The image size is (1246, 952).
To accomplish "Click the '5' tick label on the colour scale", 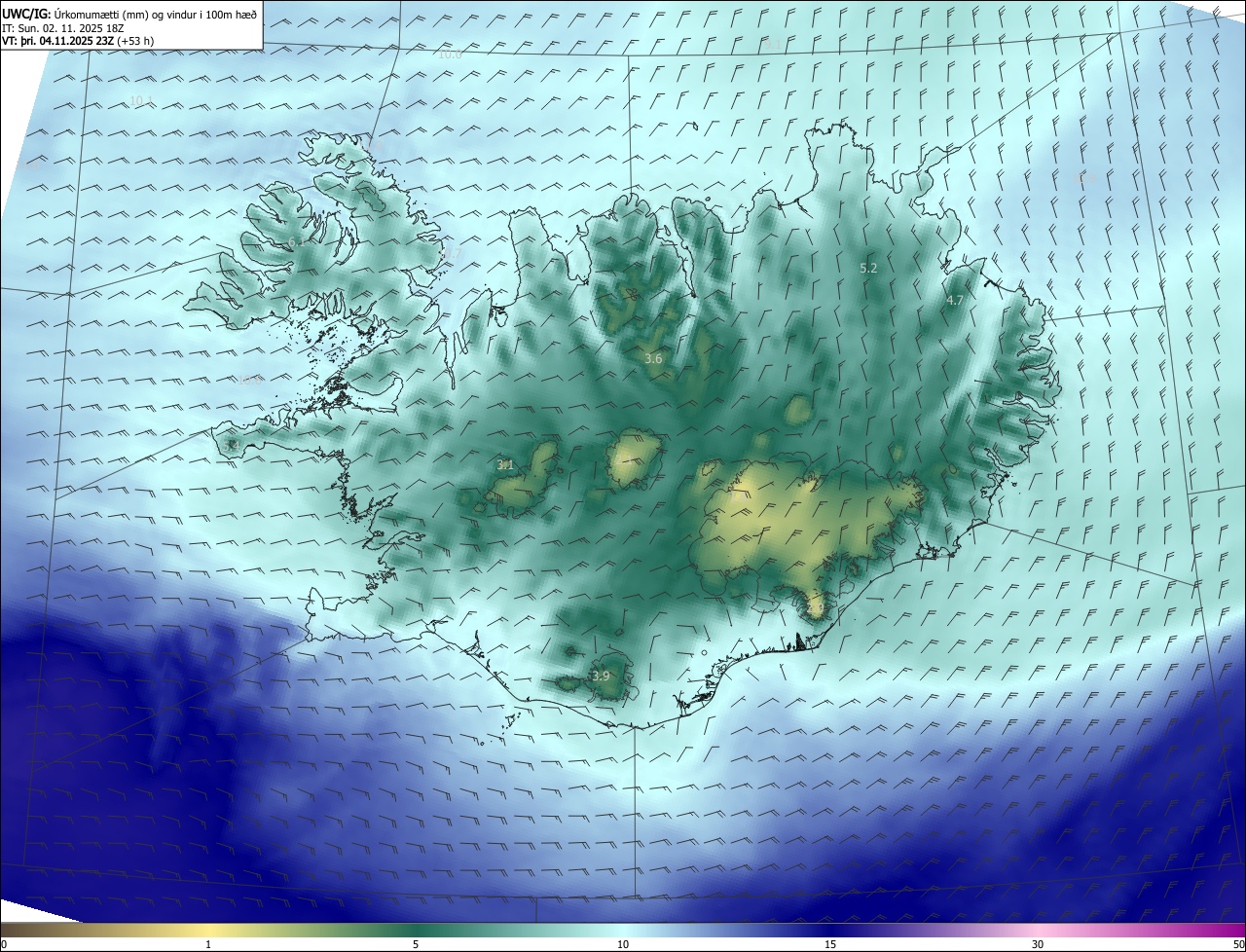I will [416, 944].
